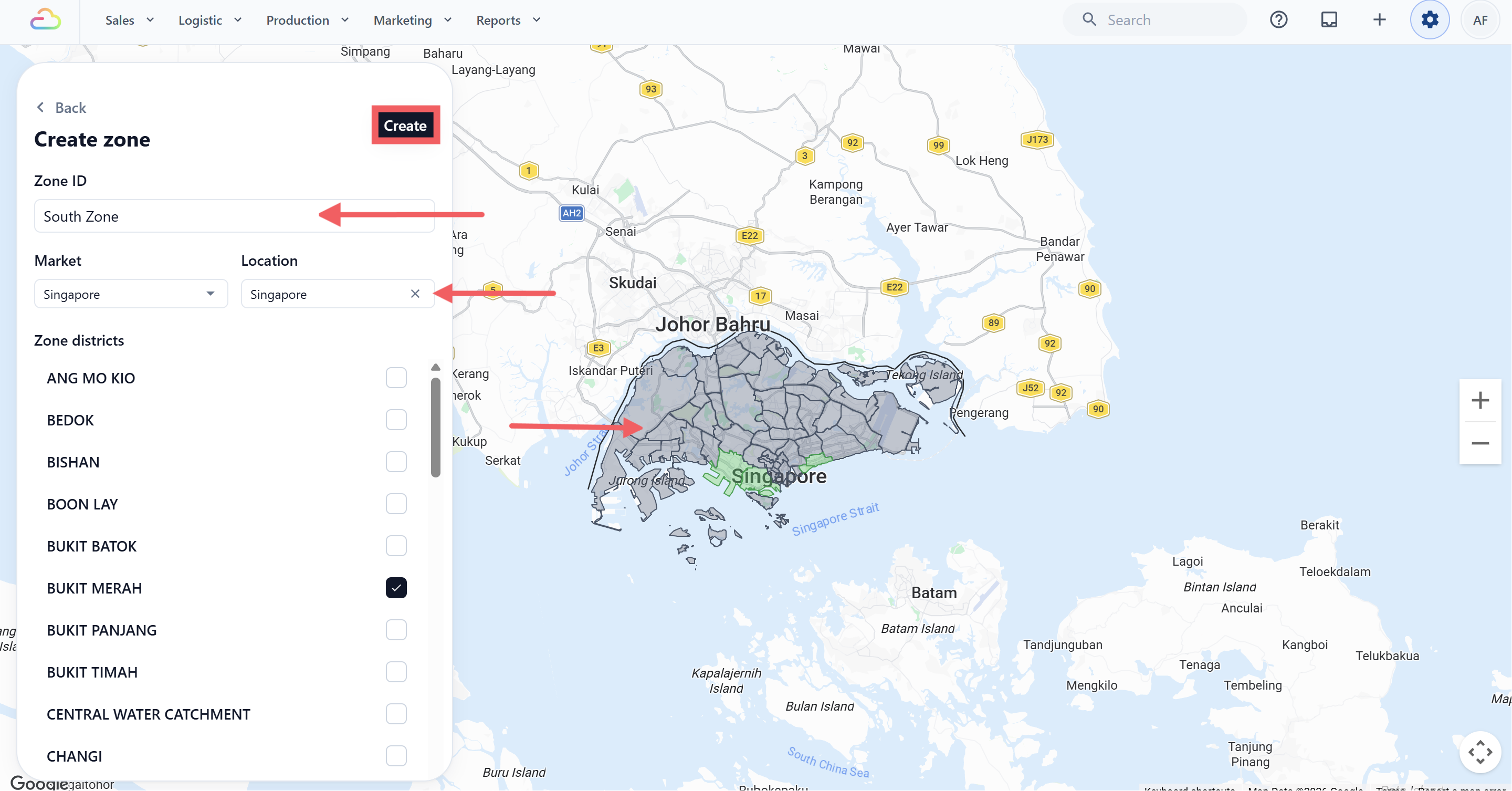The image size is (1512, 791).
Task: Click the districts list scrollbar thumb
Action: click(436, 427)
